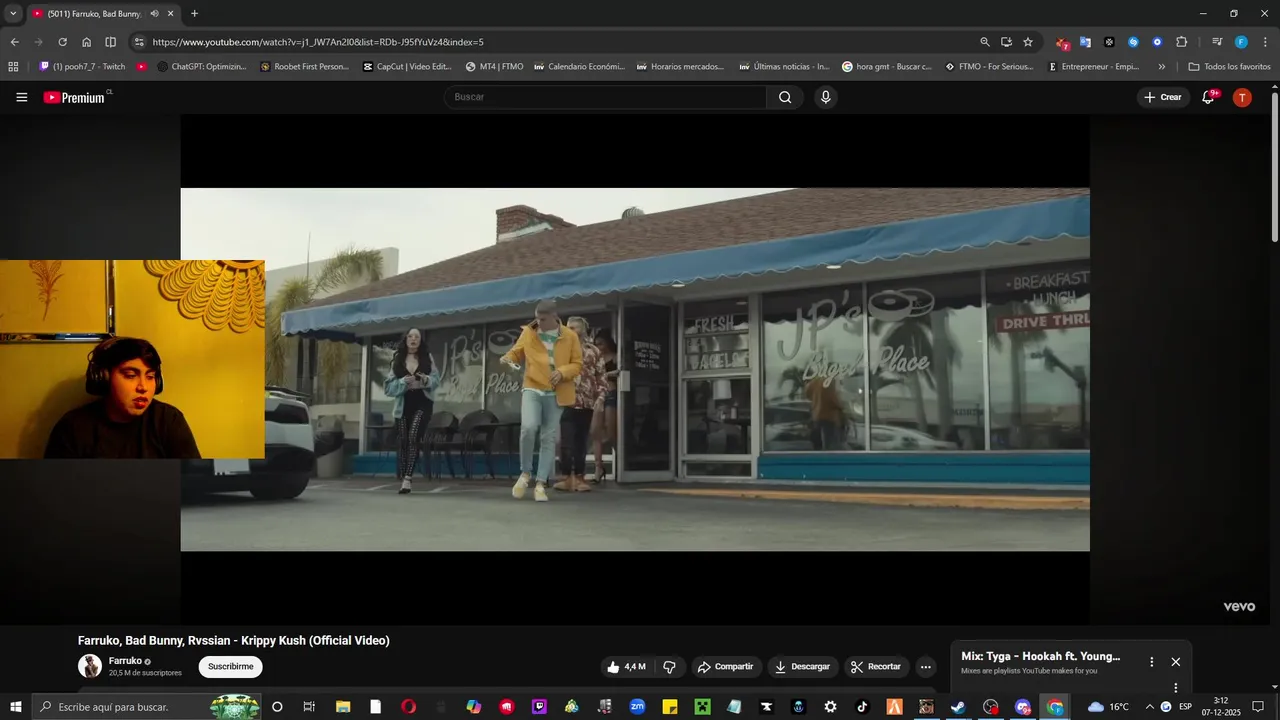This screenshot has height=720, width=1280.
Task: Expand hidden bookmarks chevron
Action: click(x=1161, y=67)
